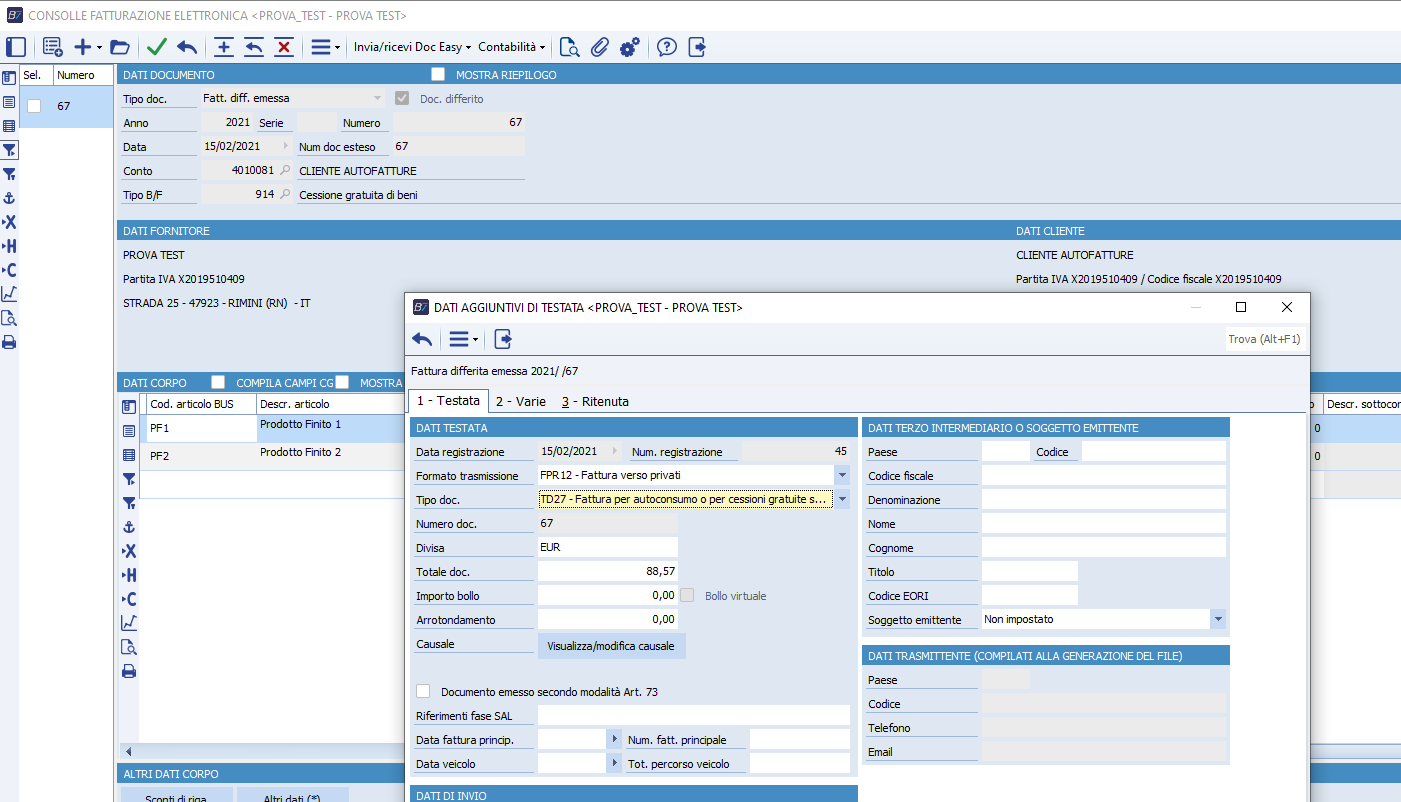Click the paperclip attachments icon in main toolbar
This screenshot has width=1401, height=802.
click(599, 47)
